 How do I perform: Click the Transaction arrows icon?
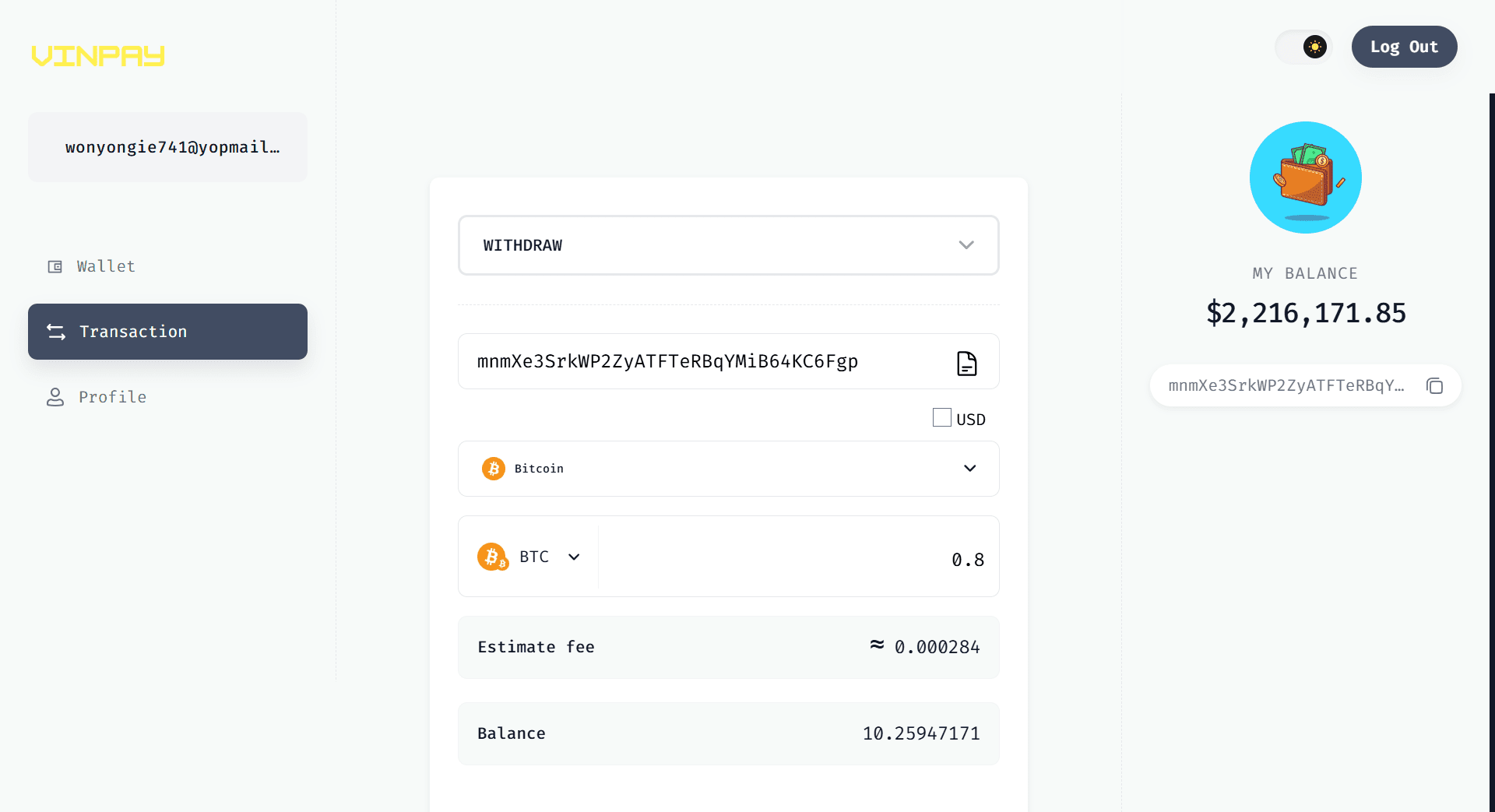click(55, 332)
